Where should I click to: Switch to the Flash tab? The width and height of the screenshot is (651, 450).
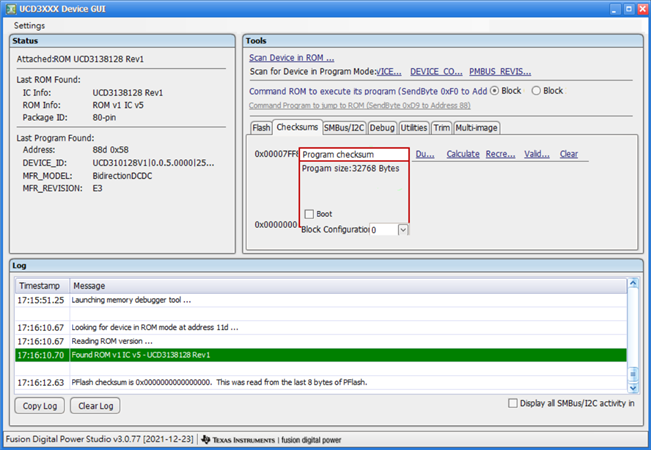[261, 127]
